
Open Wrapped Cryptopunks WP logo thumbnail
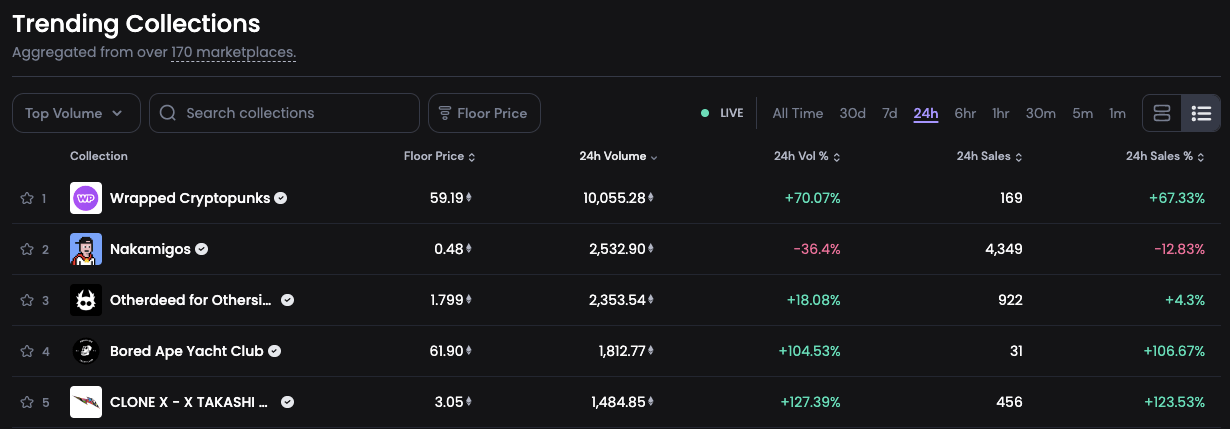tap(86, 198)
